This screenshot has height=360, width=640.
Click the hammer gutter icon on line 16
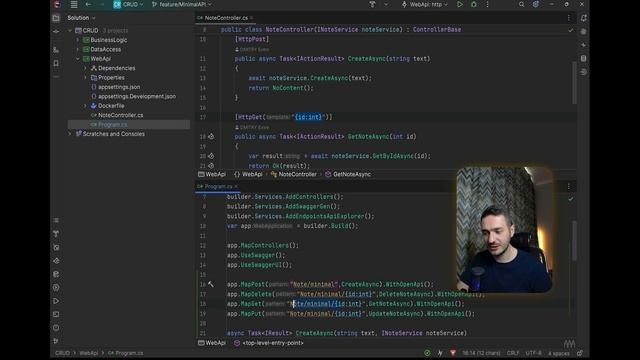211,284
